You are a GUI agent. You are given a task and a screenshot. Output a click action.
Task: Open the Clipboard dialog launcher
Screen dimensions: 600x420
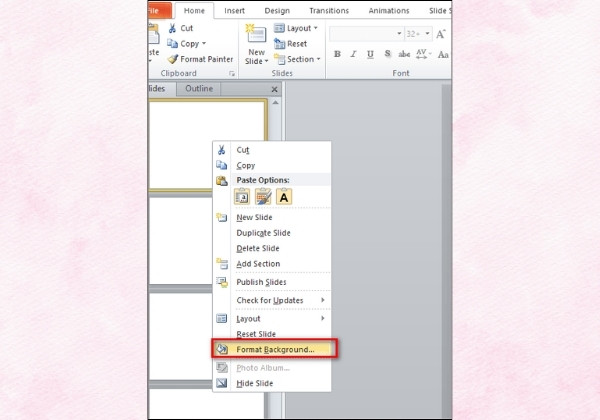pyautogui.click(x=232, y=73)
